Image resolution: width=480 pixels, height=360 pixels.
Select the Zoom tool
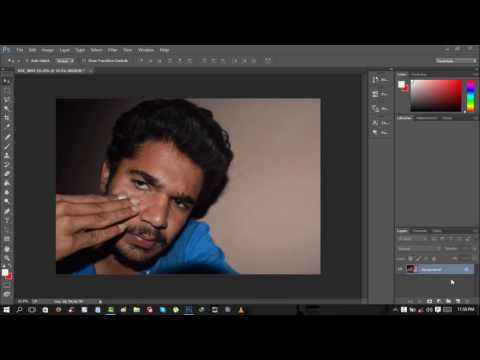click(x=6, y=258)
